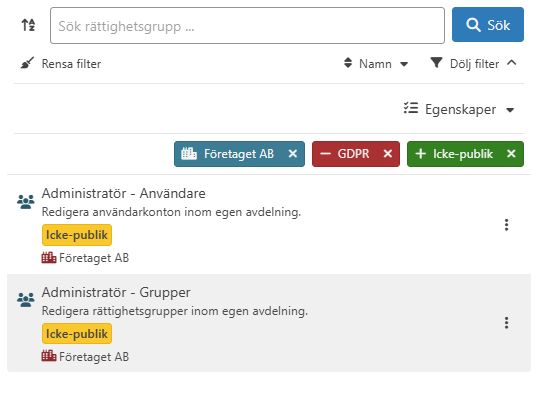Click the 'Rensa filter' link
The image size is (545, 400).
pyautogui.click(x=71, y=64)
